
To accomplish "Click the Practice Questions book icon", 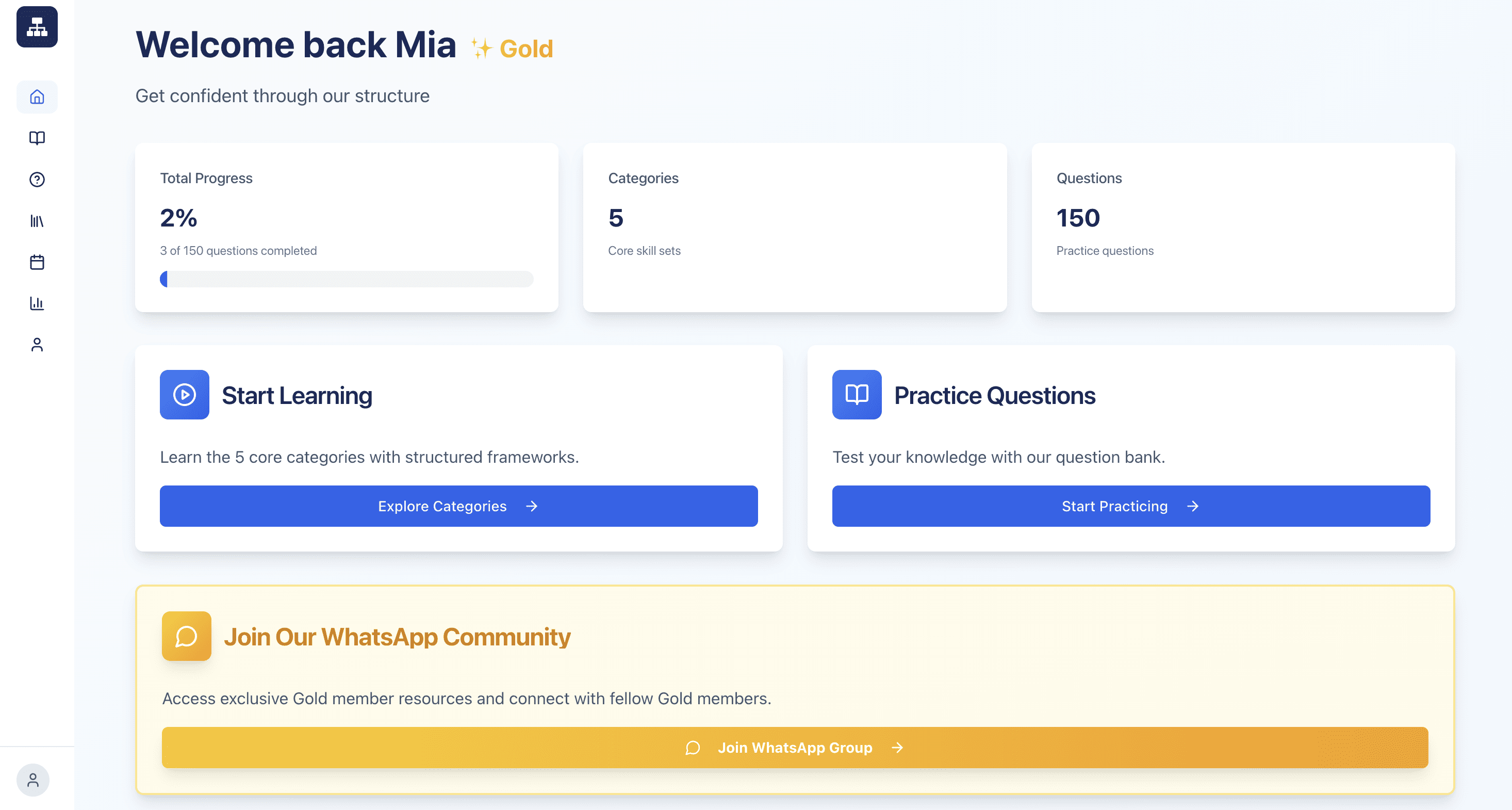I will [857, 395].
